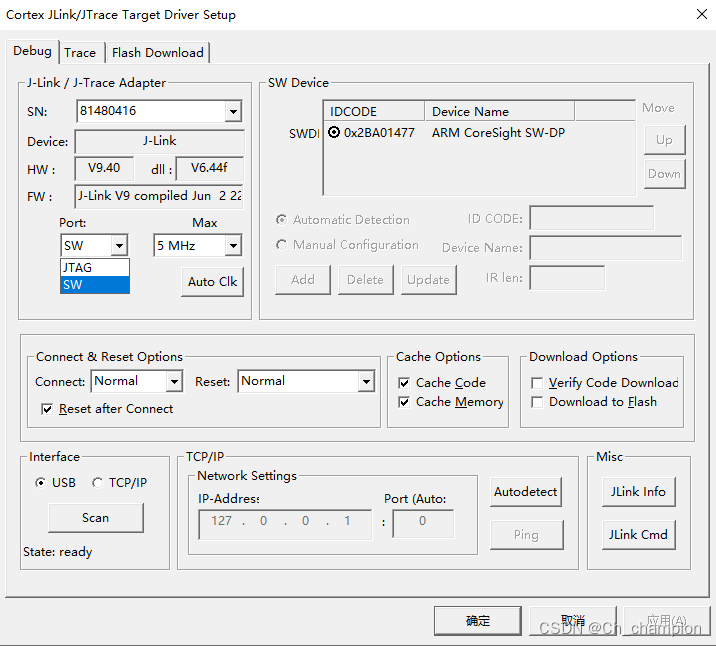Switch to the Debug tab
716x646 pixels.
pyautogui.click(x=32, y=51)
